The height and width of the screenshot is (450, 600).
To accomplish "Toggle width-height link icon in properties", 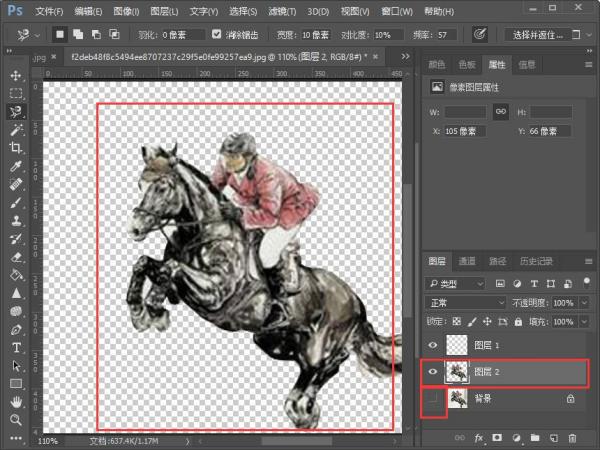I will (x=501, y=112).
